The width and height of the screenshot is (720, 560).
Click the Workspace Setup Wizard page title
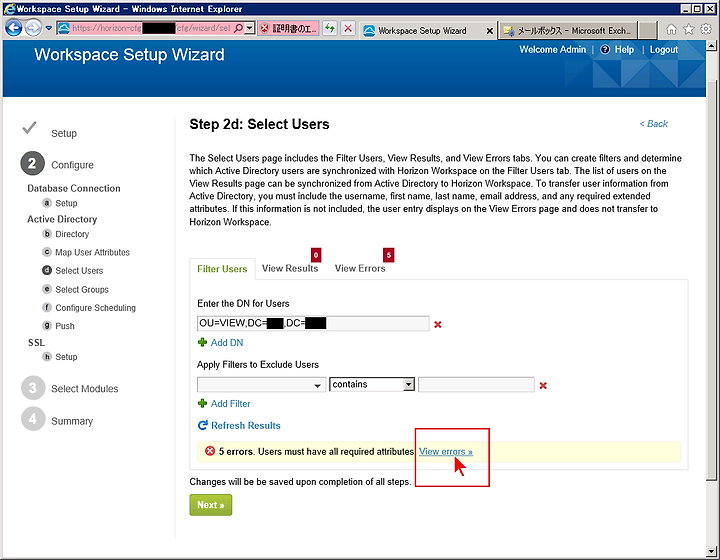129,55
